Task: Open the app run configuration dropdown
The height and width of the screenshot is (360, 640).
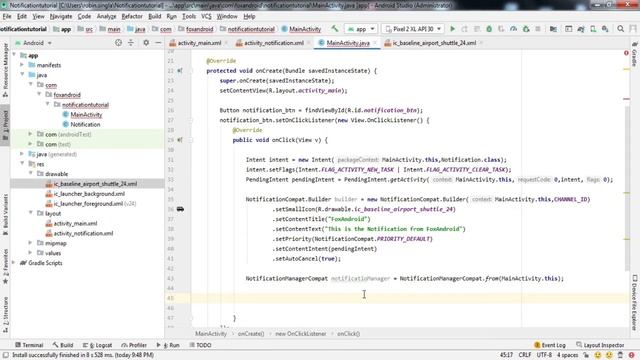Action: pyautogui.click(x=361, y=29)
